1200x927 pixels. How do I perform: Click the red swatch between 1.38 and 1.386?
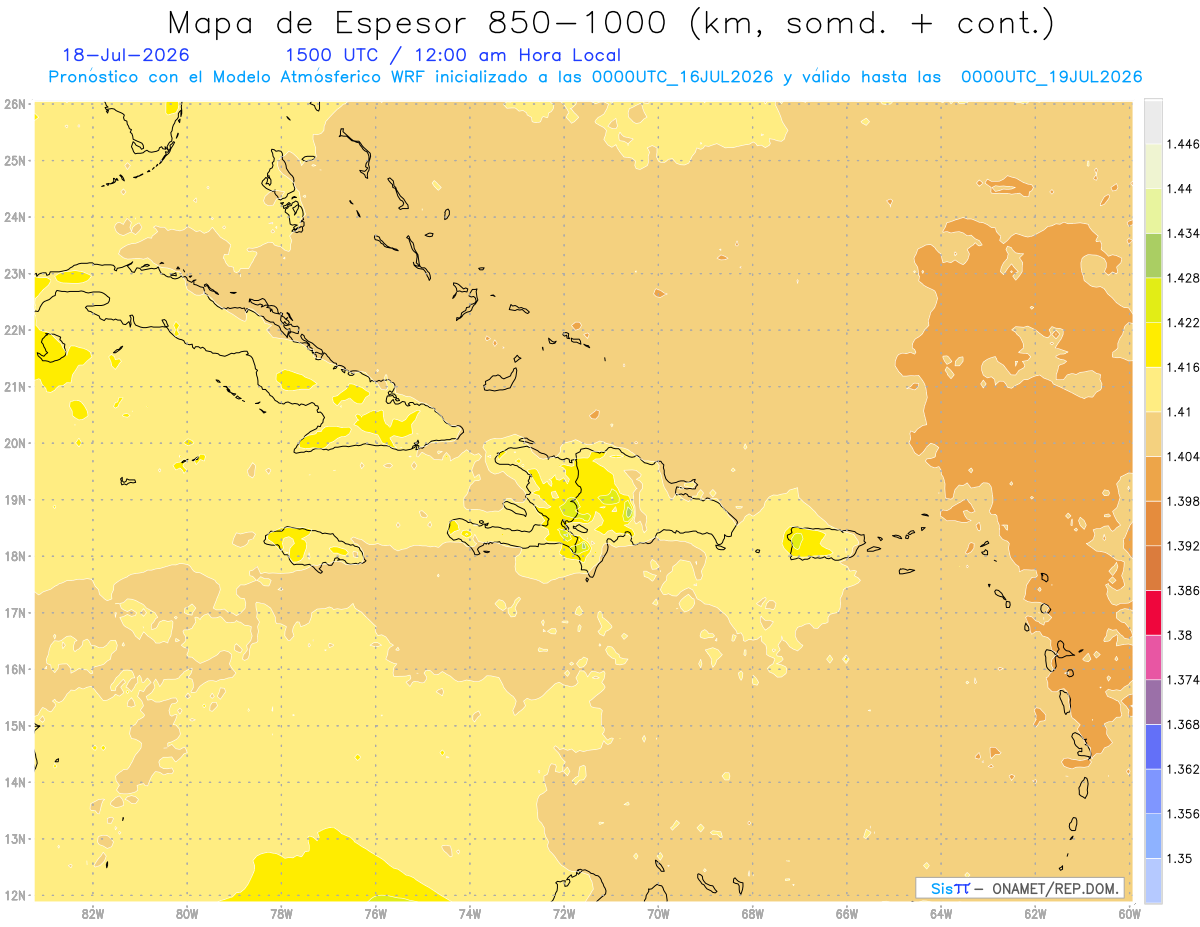(x=1154, y=612)
